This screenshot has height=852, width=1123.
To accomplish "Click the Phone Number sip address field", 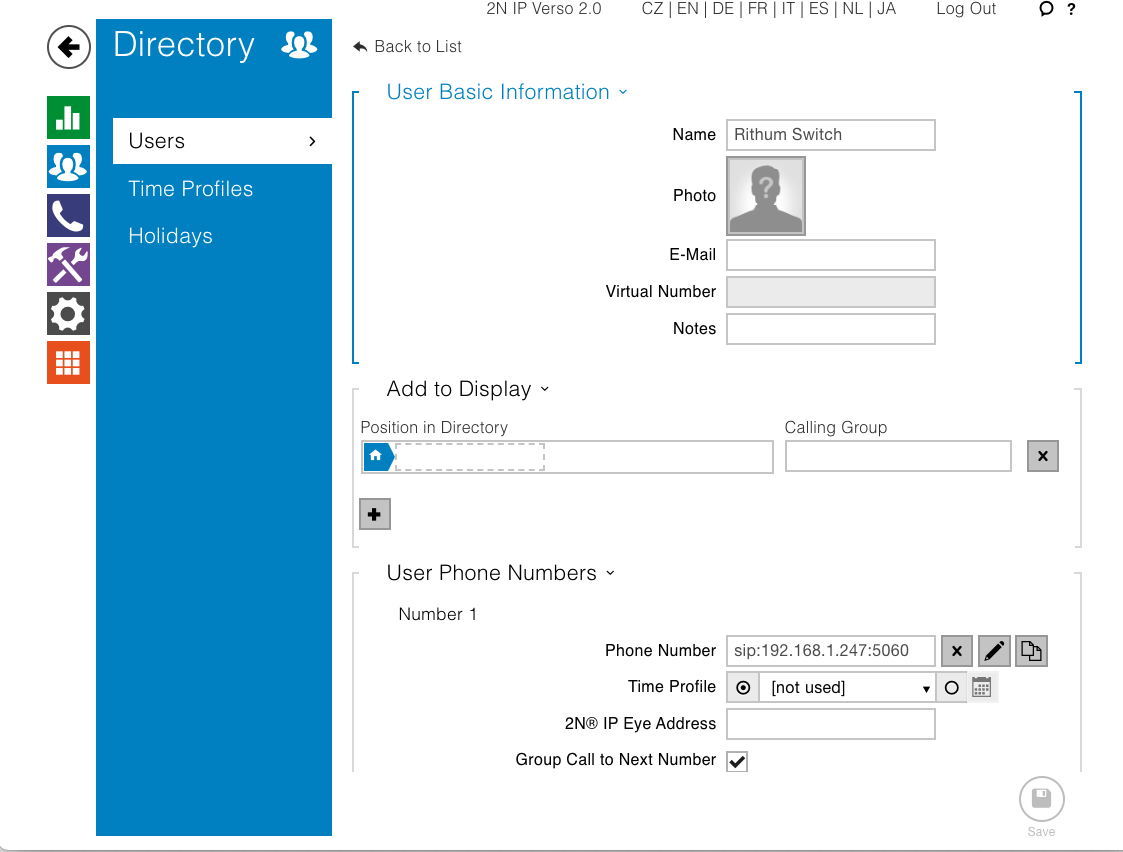I will [x=831, y=651].
